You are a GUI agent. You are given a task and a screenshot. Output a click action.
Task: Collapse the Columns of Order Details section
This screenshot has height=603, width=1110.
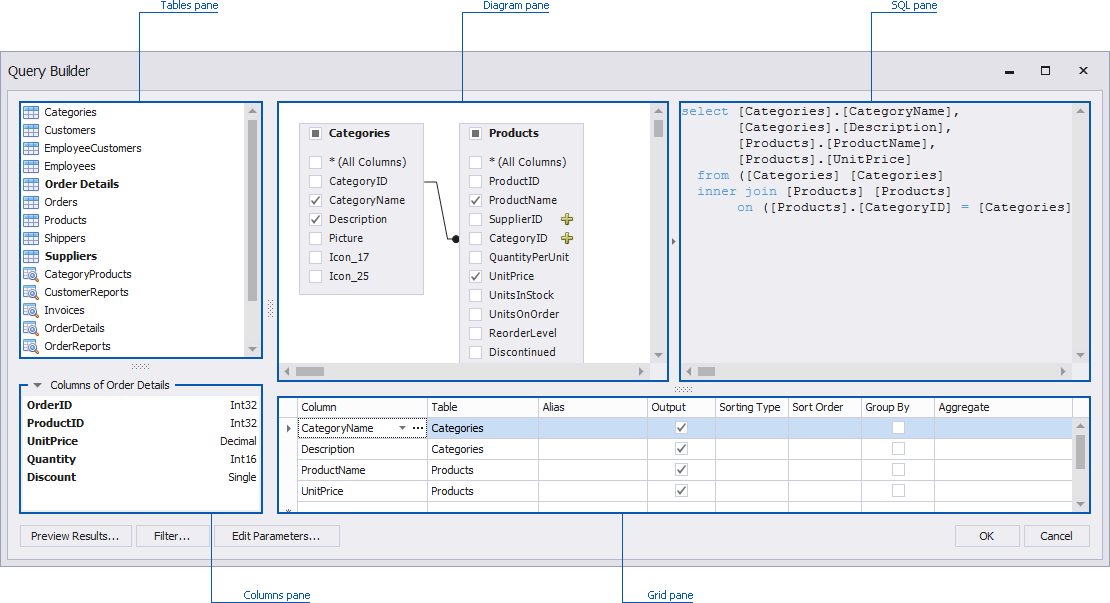(x=37, y=384)
